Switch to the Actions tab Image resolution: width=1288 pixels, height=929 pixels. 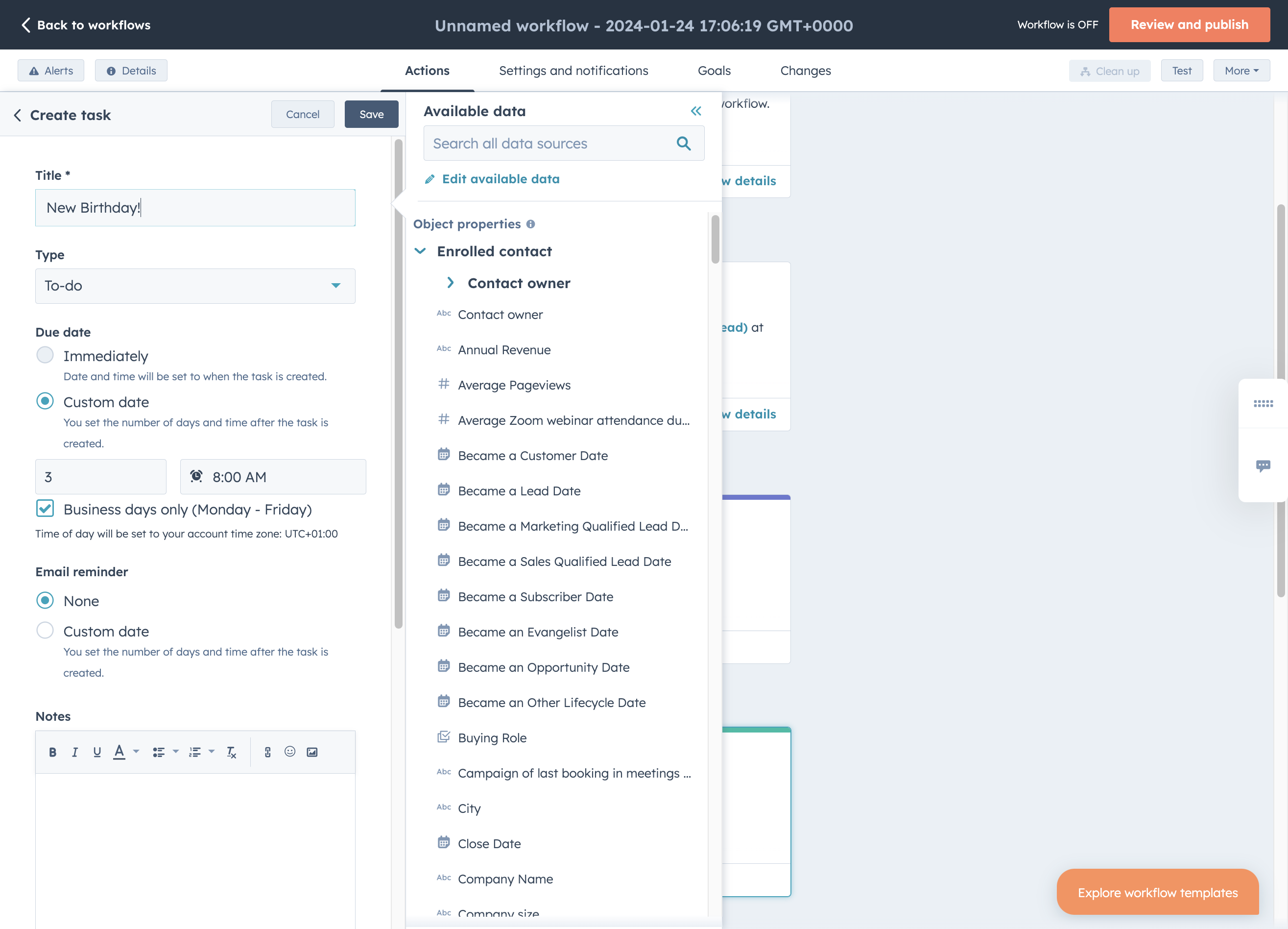click(x=427, y=71)
